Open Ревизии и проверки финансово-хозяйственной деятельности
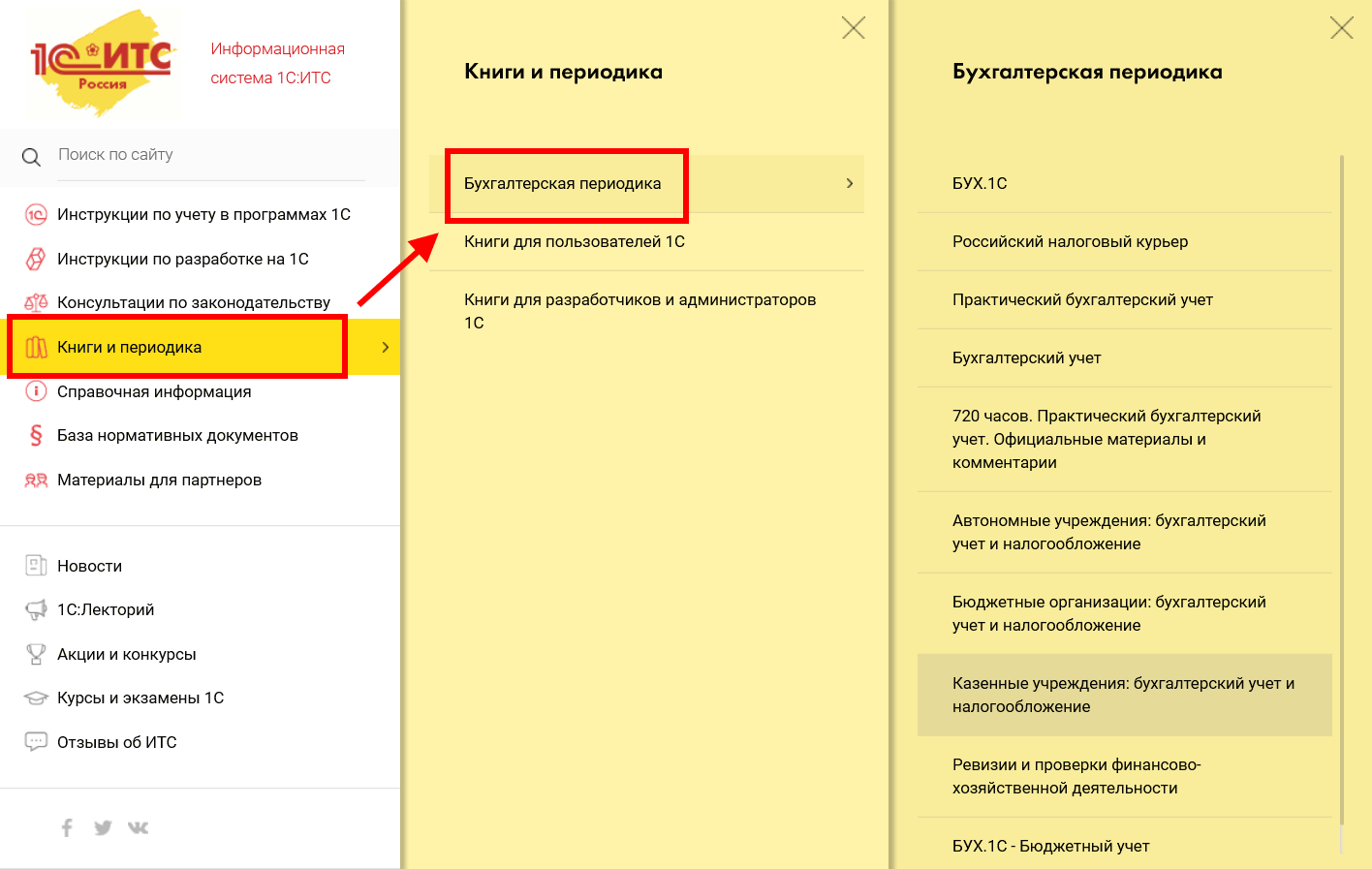 [1125, 776]
